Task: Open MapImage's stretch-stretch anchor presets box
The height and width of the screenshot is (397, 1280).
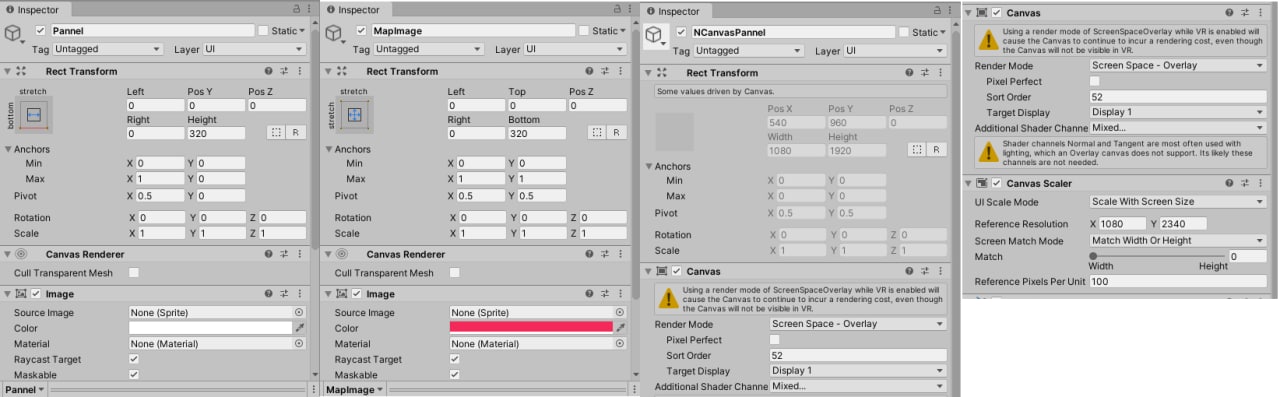Action: click(x=354, y=115)
